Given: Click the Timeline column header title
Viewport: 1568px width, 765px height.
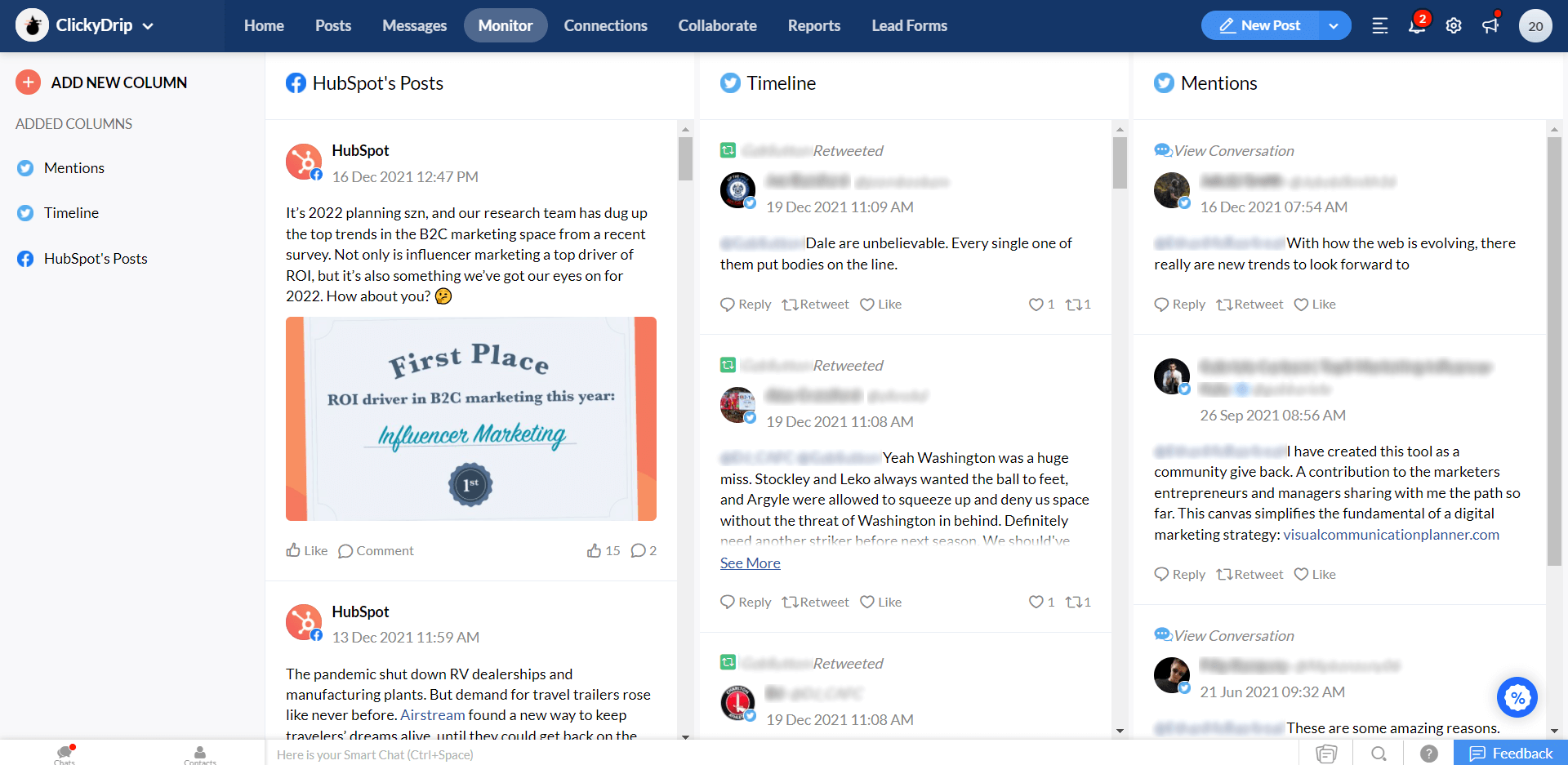Looking at the screenshot, I should pyautogui.click(x=781, y=83).
